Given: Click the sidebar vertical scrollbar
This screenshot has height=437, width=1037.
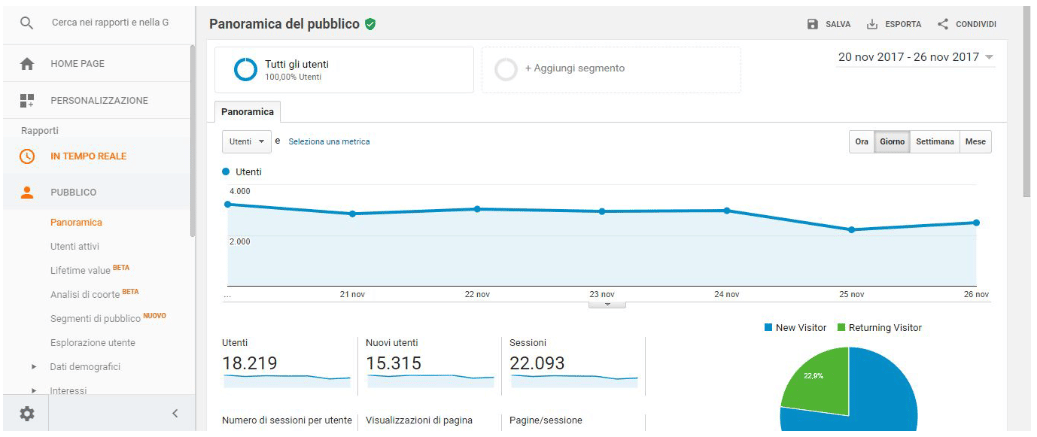Looking at the screenshot, I should 192,141.
